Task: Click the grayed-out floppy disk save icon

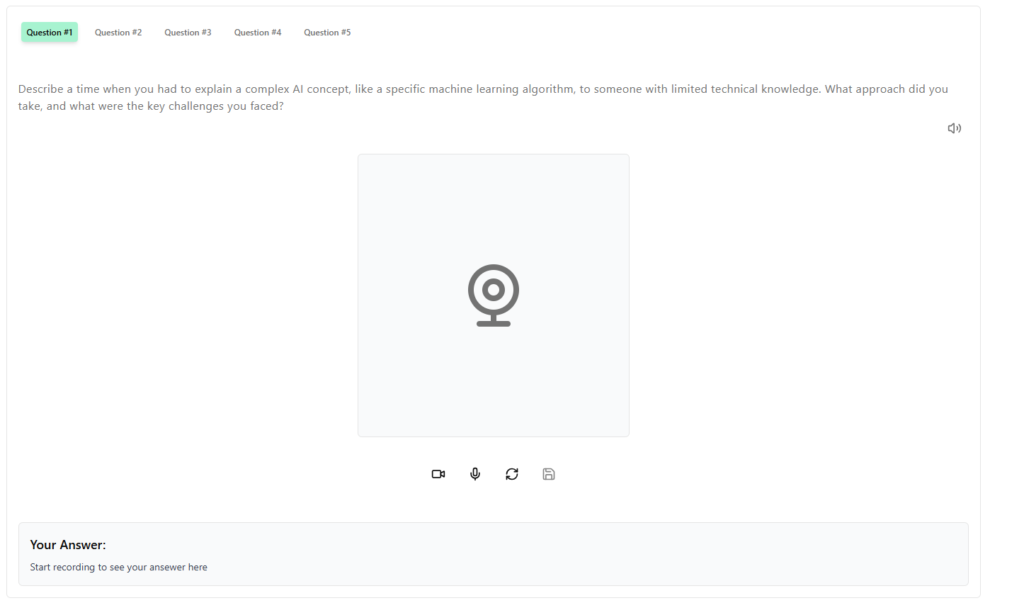Action: [x=548, y=474]
